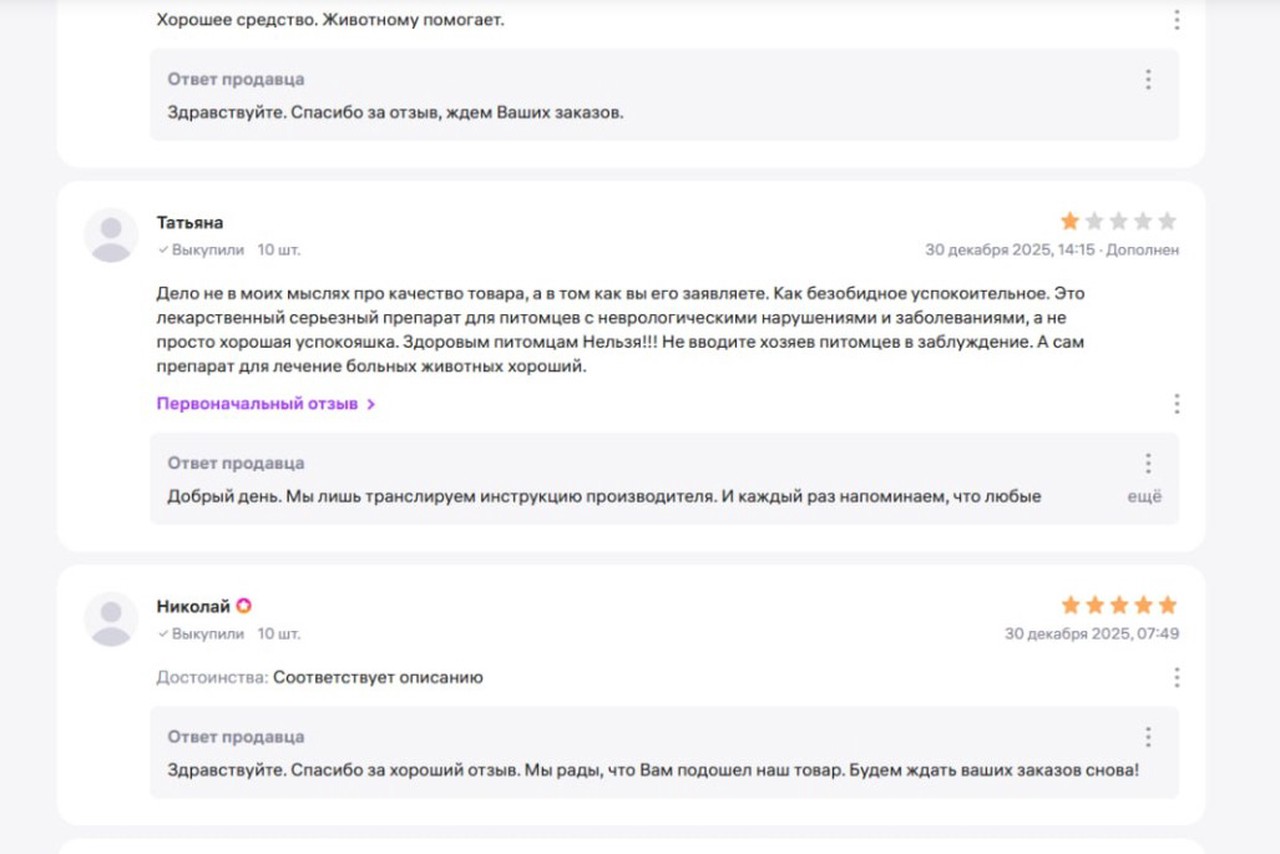Open options in seller reply to Николай
Image resolution: width=1280 pixels, height=854 pixels.
[1147, 737]
